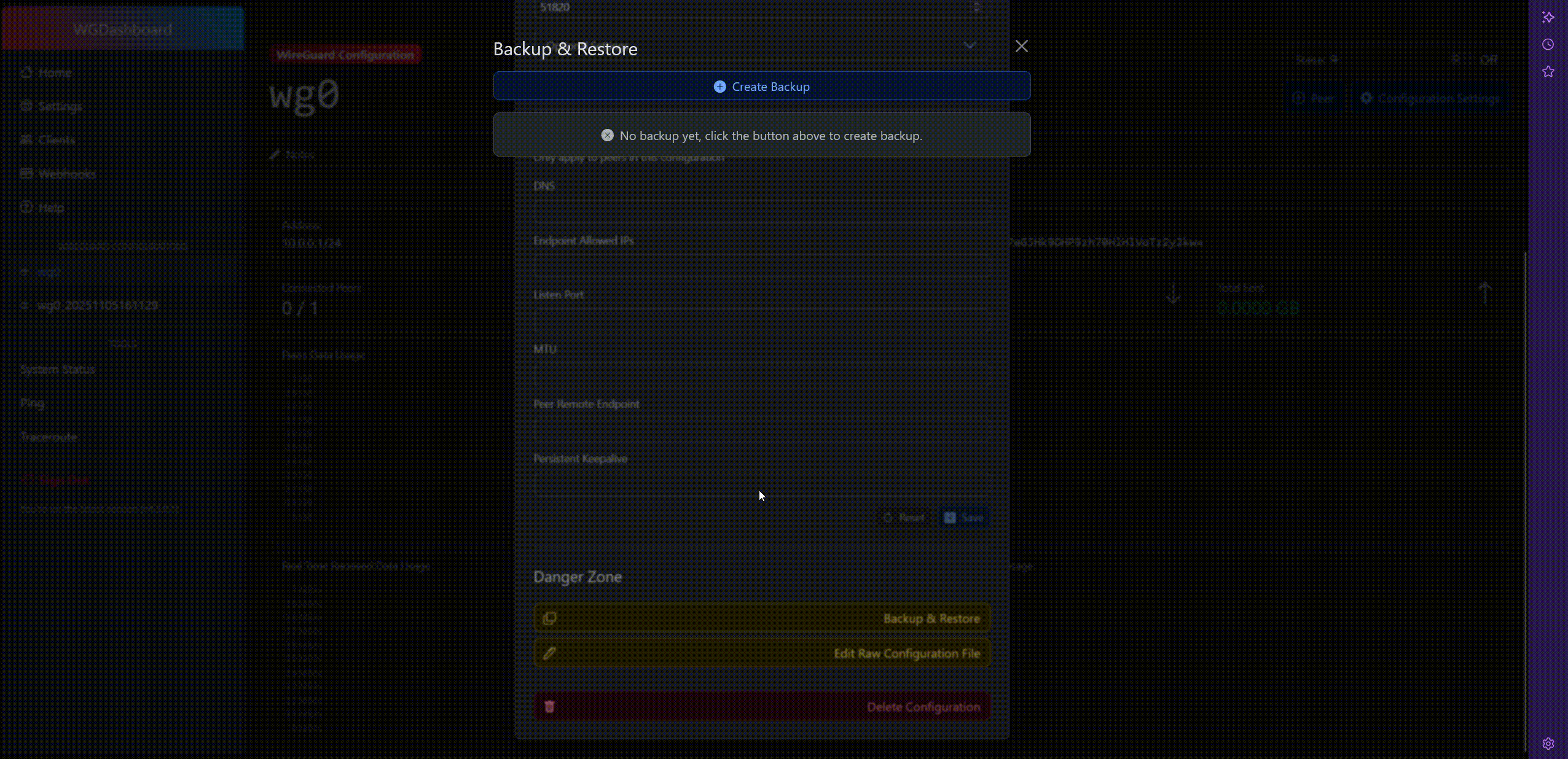Switch to the Ping tool
Viewport: 1568px width, 759px height.
pos(31,403)
